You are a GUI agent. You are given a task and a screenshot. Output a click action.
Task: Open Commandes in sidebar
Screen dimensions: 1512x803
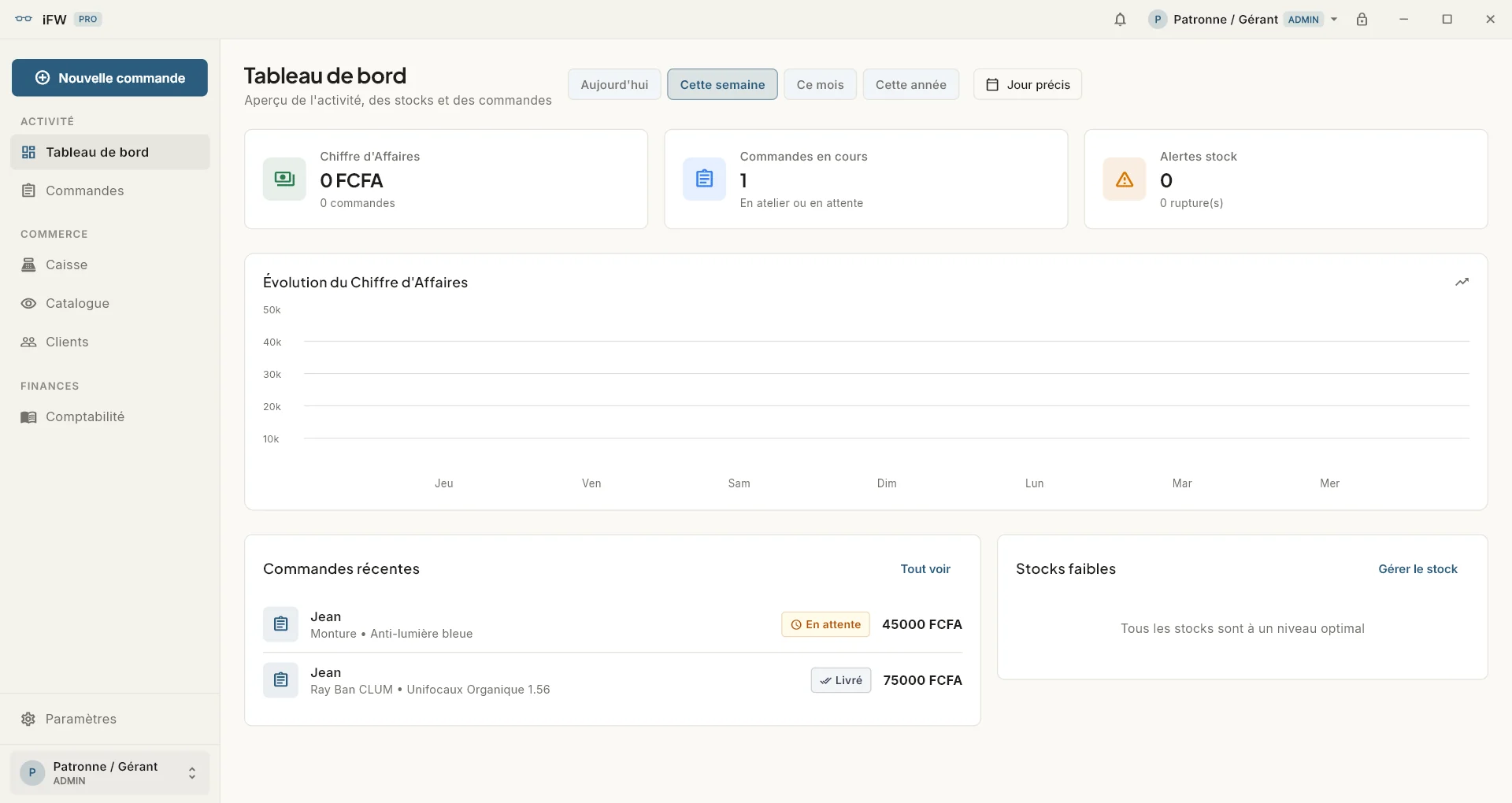[x=110, y=191]
